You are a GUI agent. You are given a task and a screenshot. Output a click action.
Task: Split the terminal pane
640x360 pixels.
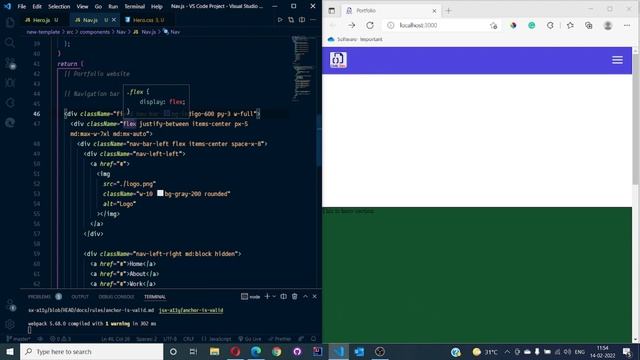pos(283,296)
